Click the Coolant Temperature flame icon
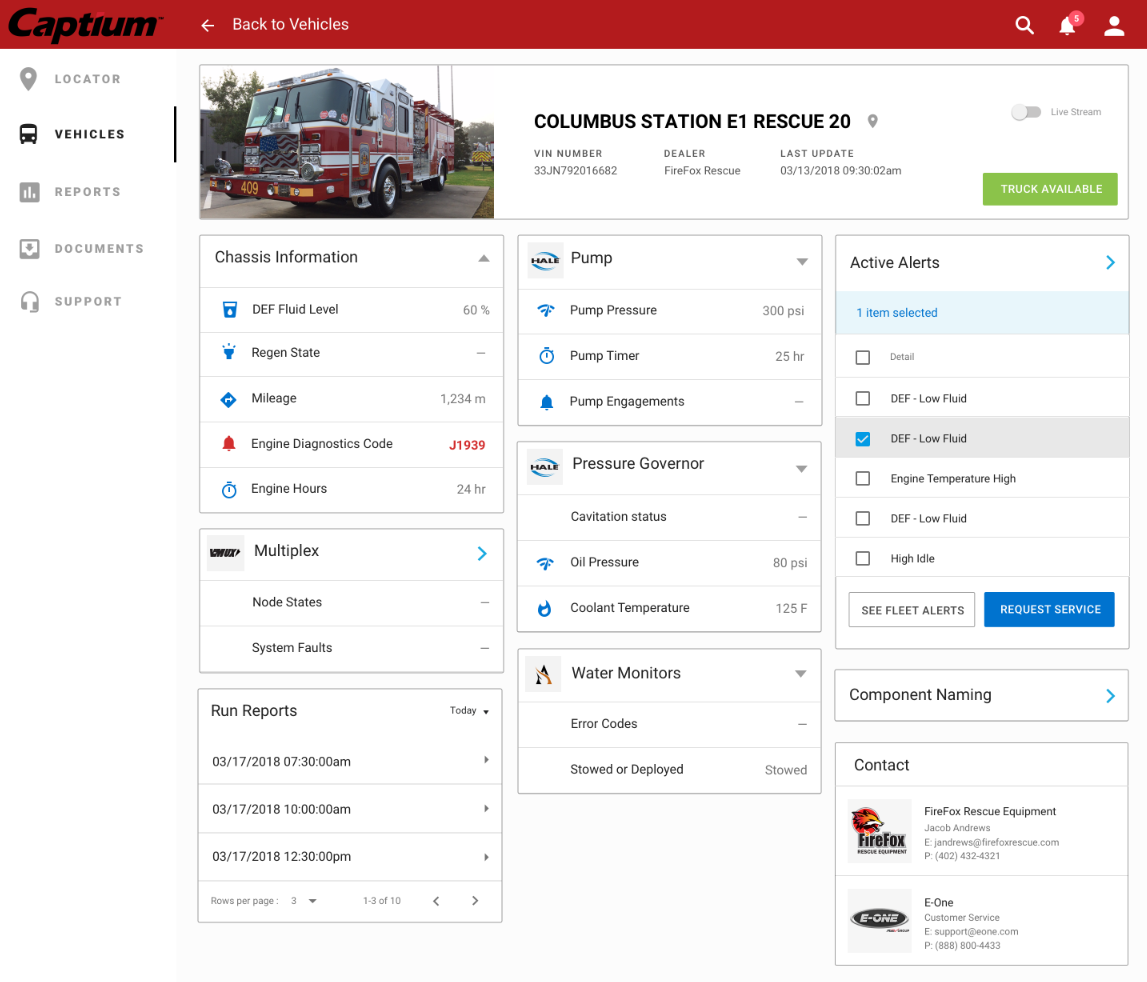This screenshot has width=1147, height=982. 544,608
